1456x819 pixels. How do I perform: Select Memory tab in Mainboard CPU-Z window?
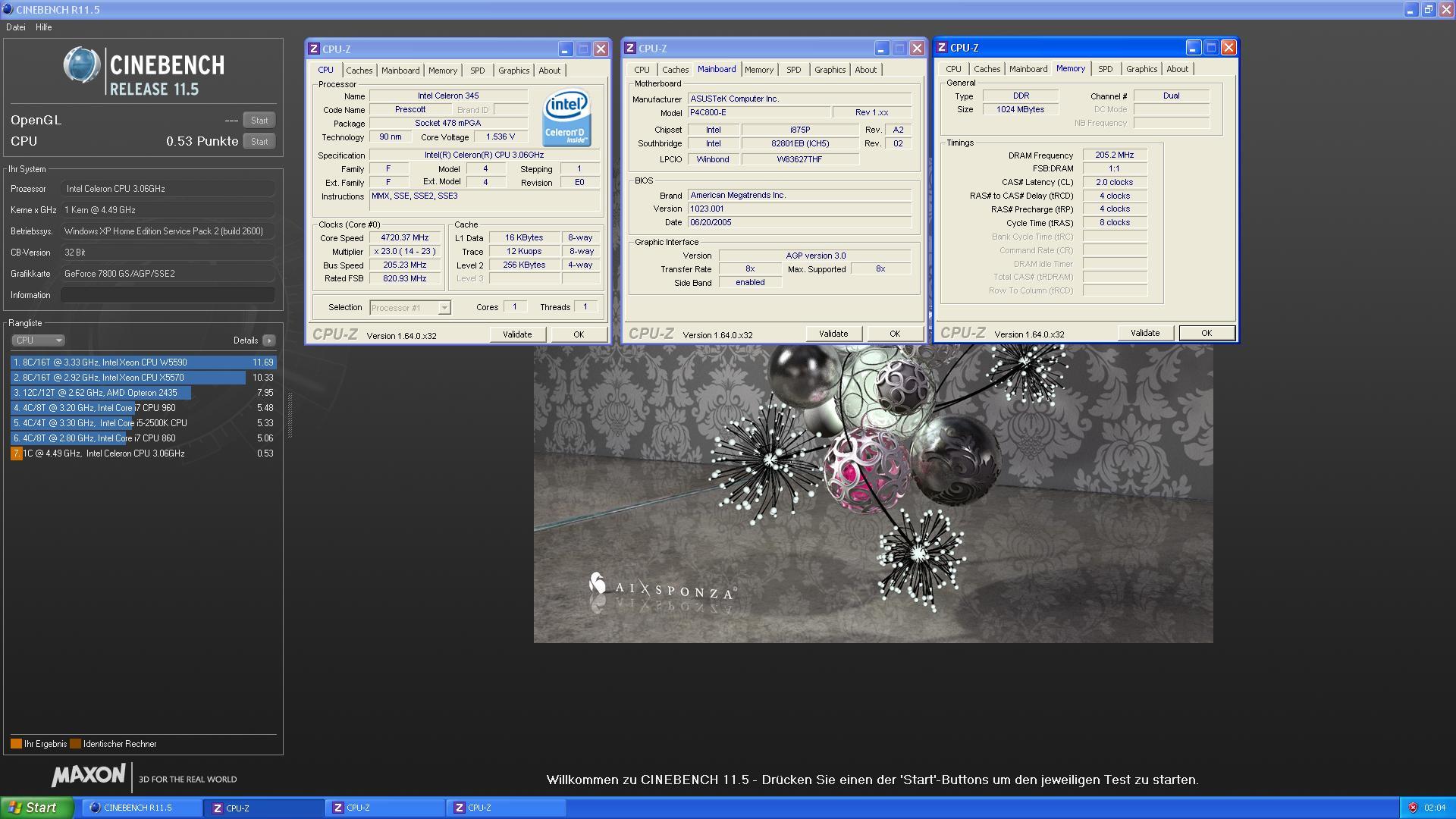click(x=759, y=70)
